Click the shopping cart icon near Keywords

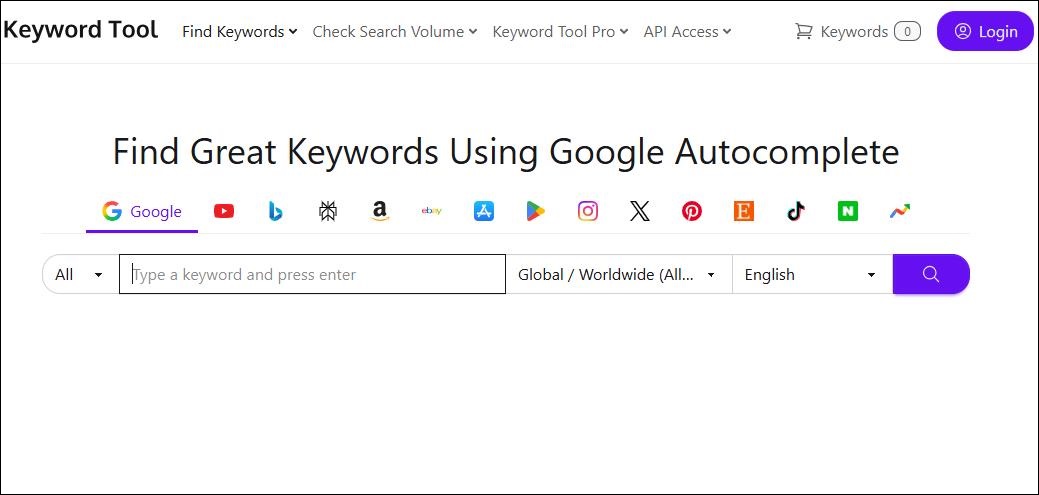(804, 31)
